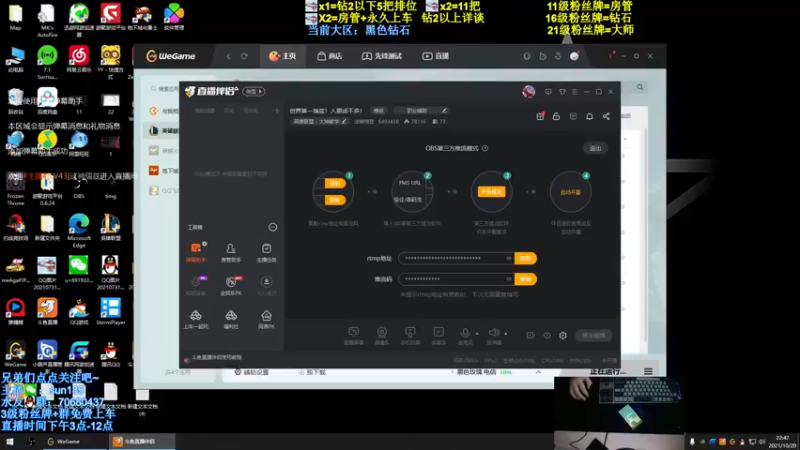800x450 pixels.
Task: Click the WeGame search magnifier icon
Action: 640,87
